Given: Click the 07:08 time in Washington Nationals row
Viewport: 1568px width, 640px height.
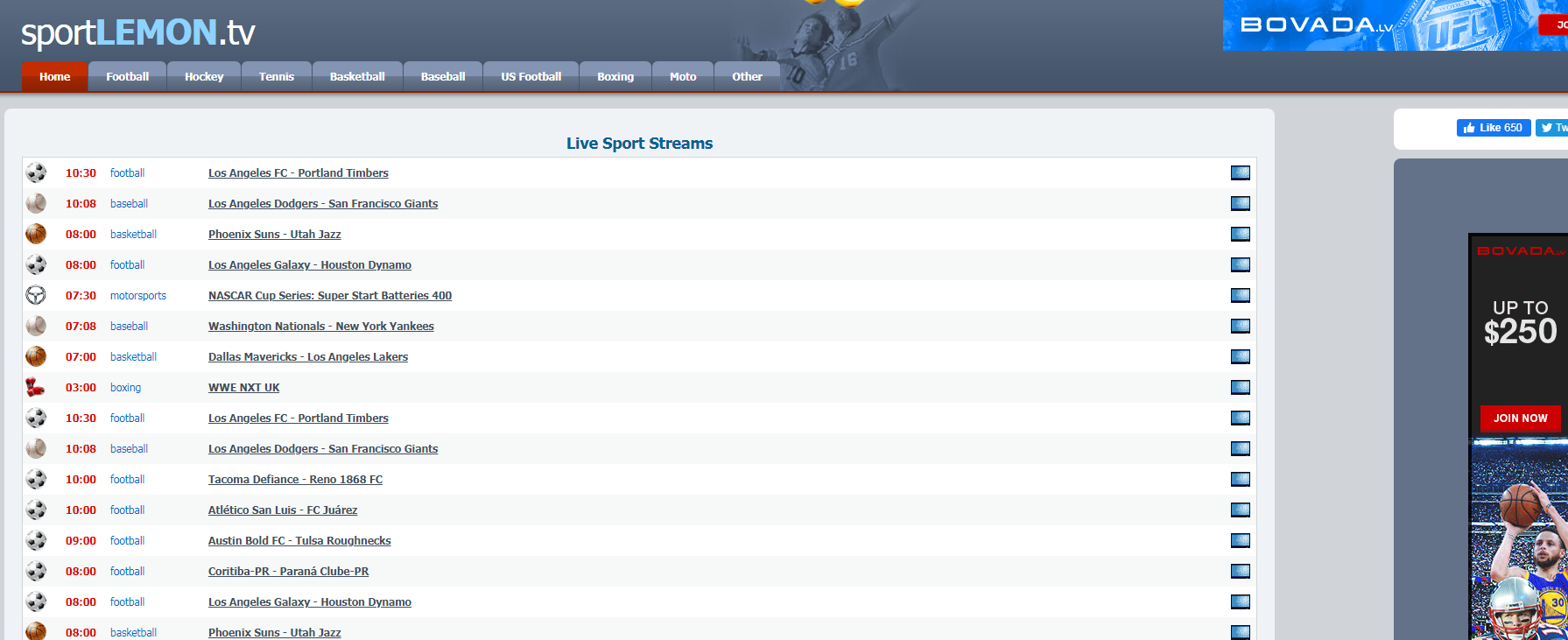Looking at the screenshot, I should click(81, 327).
